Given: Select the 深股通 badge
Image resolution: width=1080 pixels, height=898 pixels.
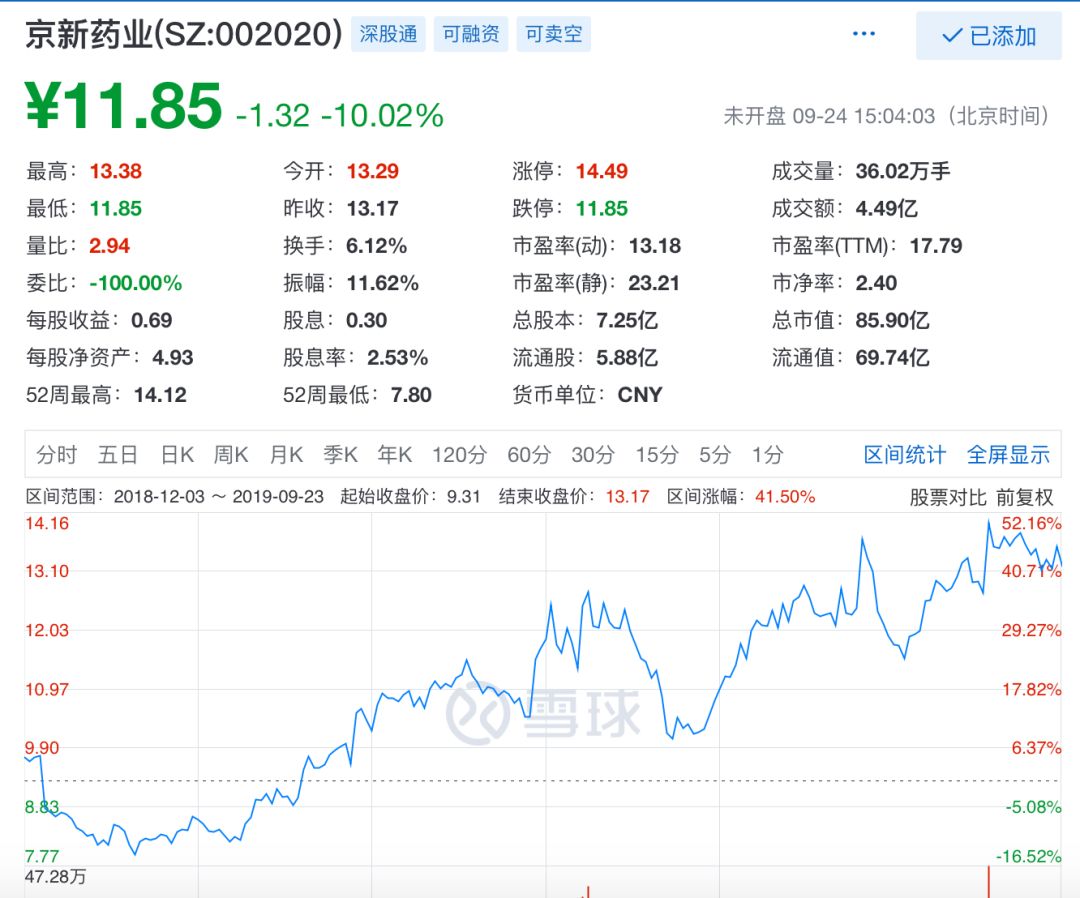Looking at the screenshot, I should [388, 34].
